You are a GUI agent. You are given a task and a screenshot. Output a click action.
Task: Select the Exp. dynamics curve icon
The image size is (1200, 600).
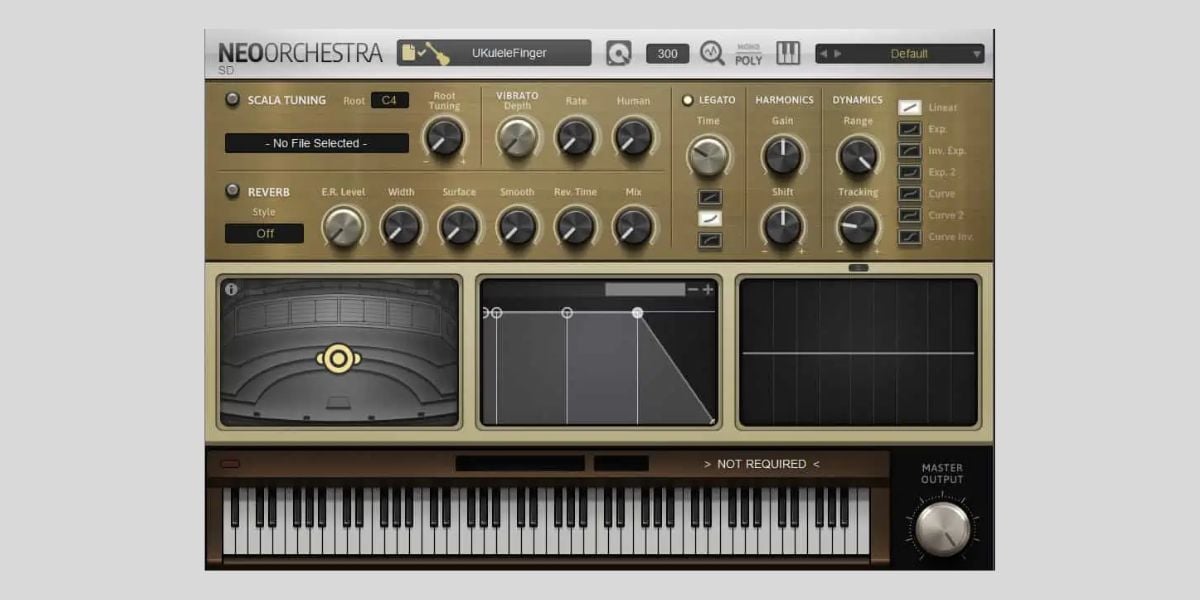pos(910,129)
